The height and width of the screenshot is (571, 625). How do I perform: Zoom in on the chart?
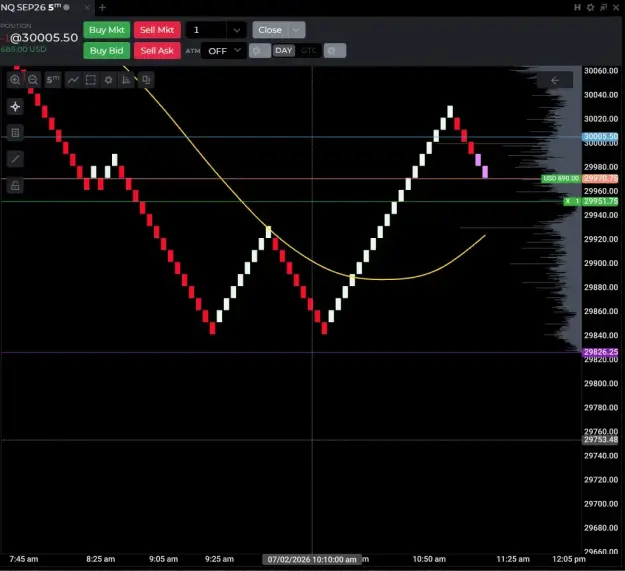coord(15,80)
